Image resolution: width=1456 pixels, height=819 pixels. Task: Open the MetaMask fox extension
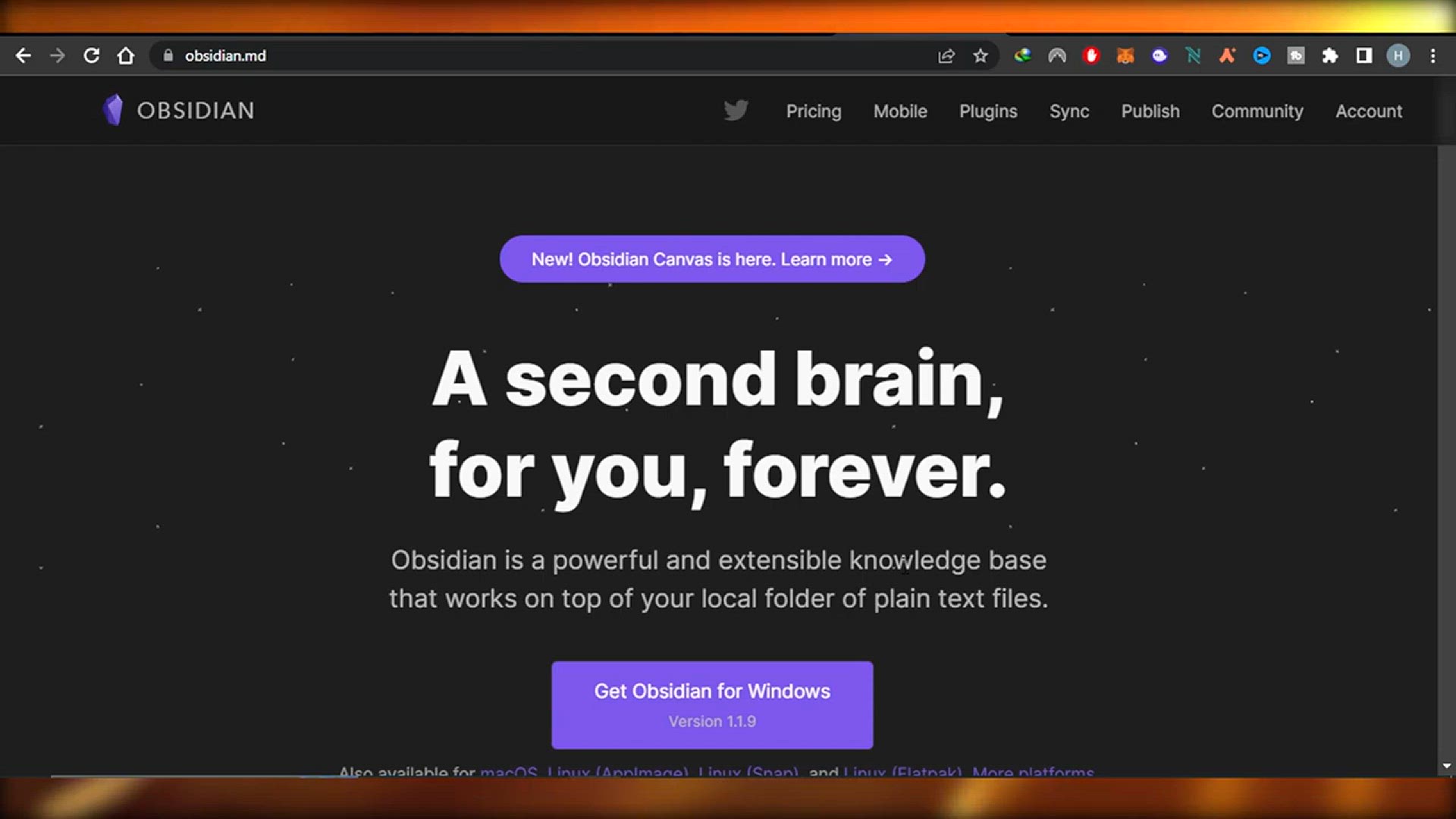[1125, 55]
